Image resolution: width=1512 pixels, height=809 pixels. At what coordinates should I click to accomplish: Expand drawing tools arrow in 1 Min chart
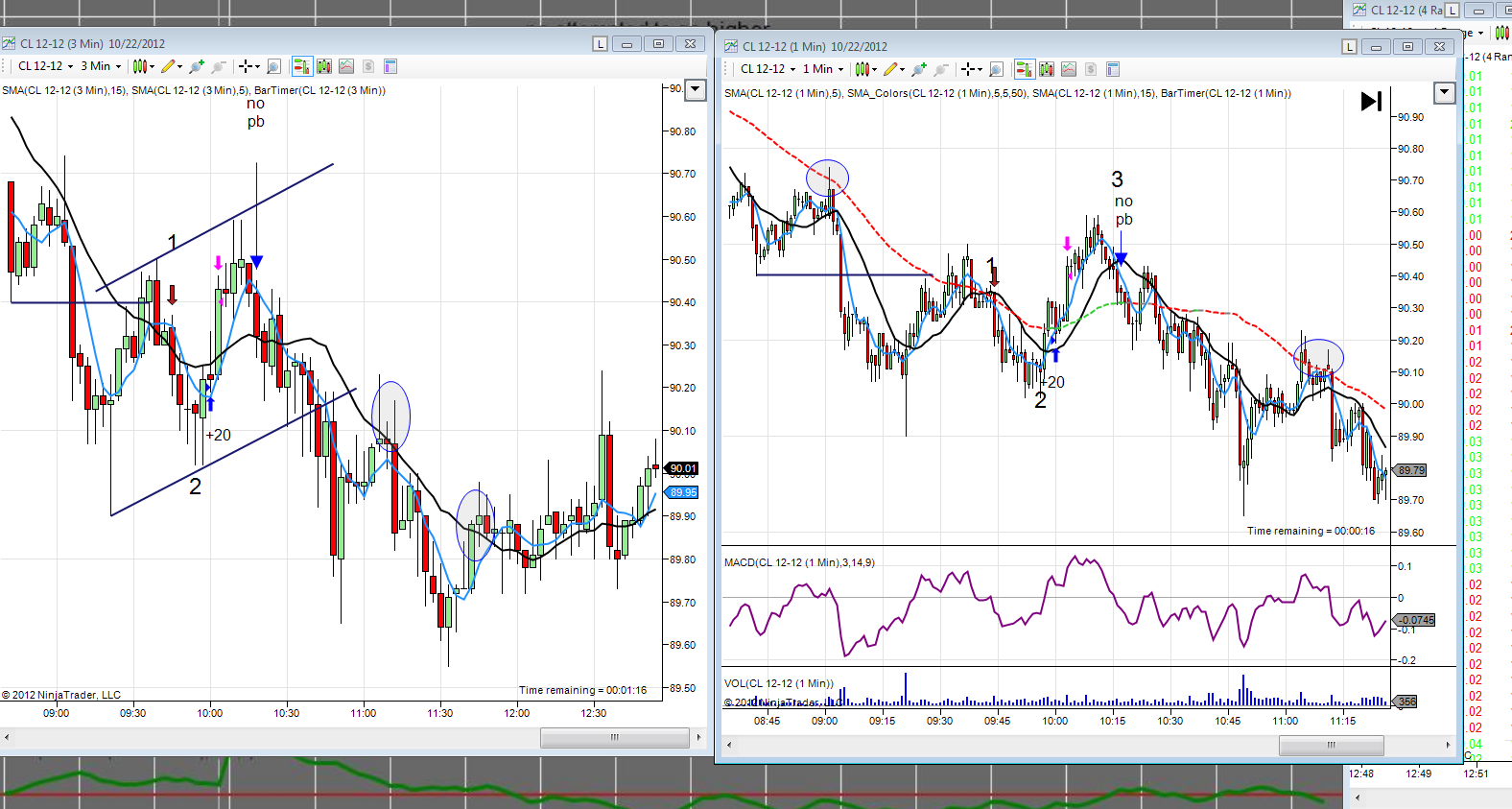pyautogui.click(x=902, y=70)
